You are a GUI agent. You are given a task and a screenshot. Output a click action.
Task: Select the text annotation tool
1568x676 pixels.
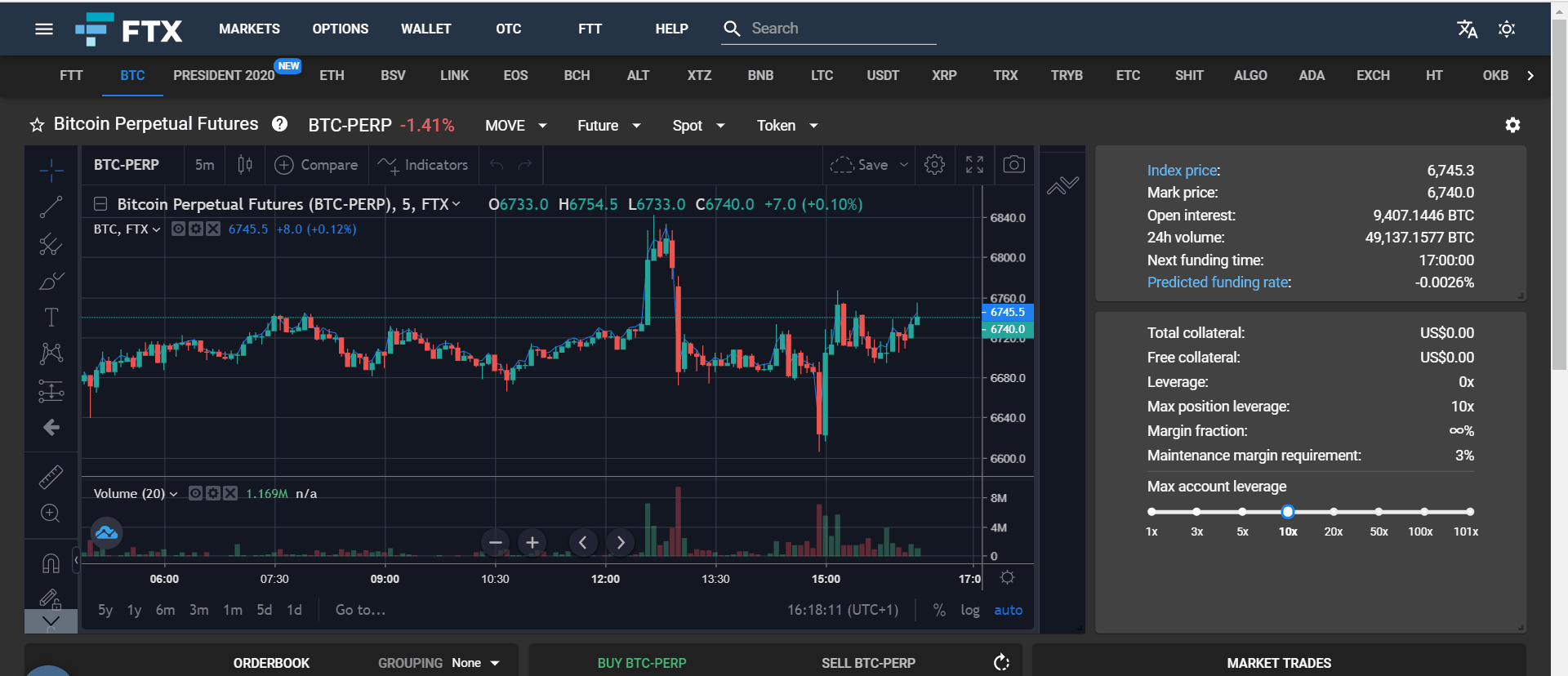click(x=51, y=317)
